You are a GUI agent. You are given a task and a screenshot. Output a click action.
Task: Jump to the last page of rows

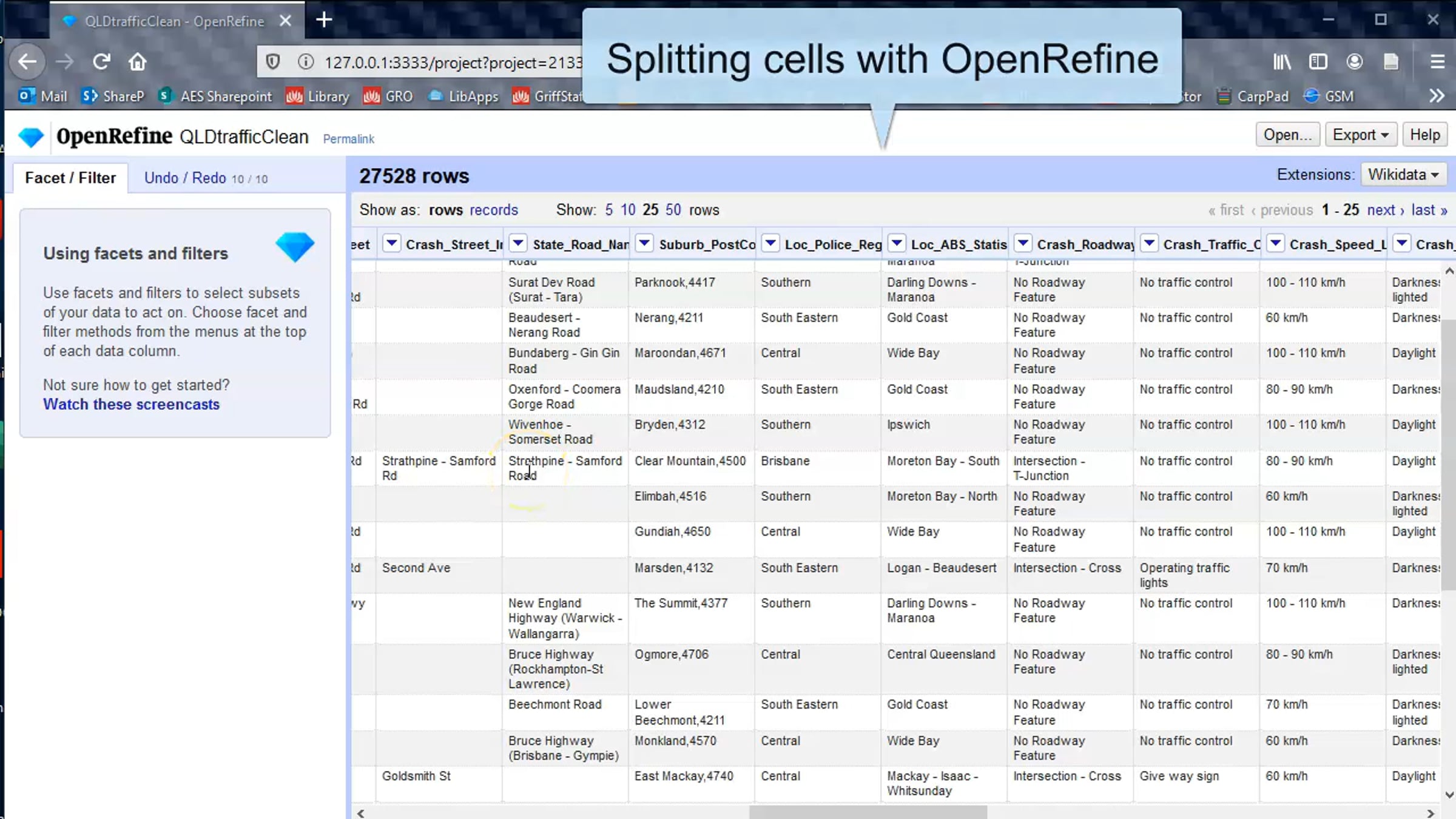(x=1429, y=210)
